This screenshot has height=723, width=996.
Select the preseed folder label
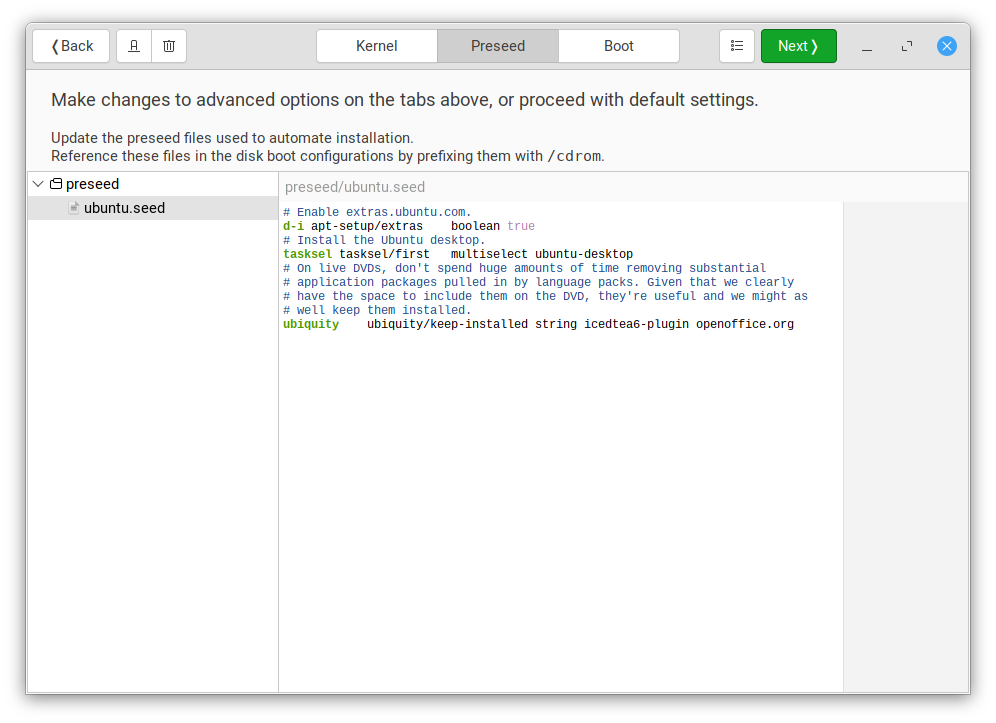click(x=92, y=184)
